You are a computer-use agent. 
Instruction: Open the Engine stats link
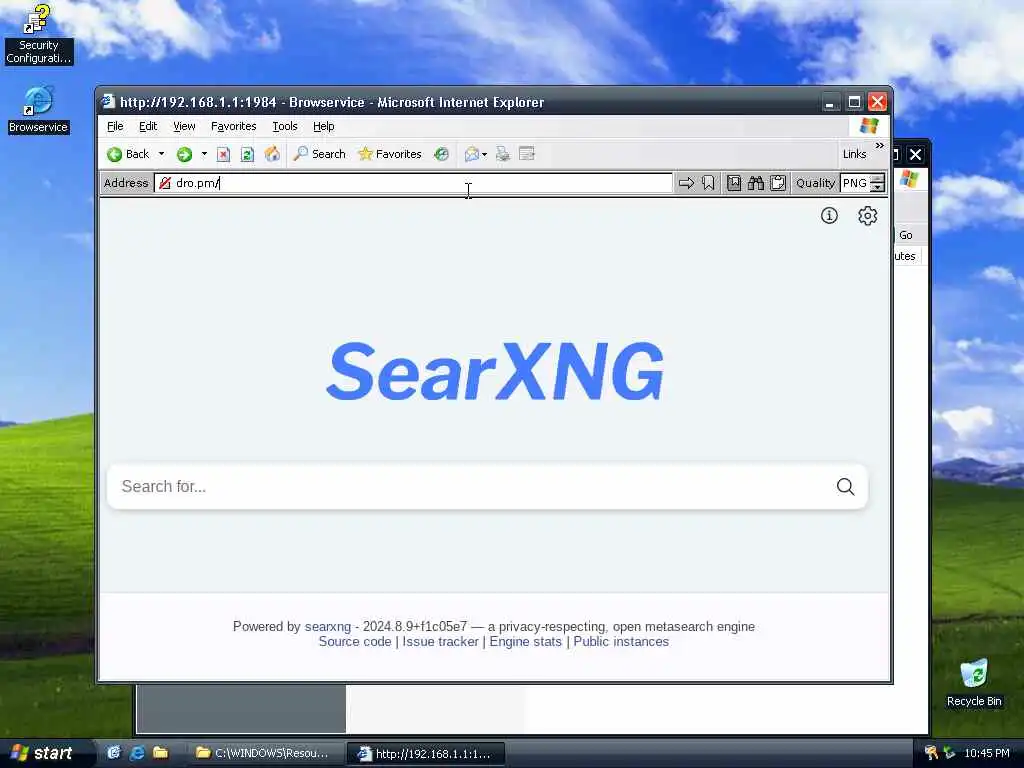[x=526, y=641]
